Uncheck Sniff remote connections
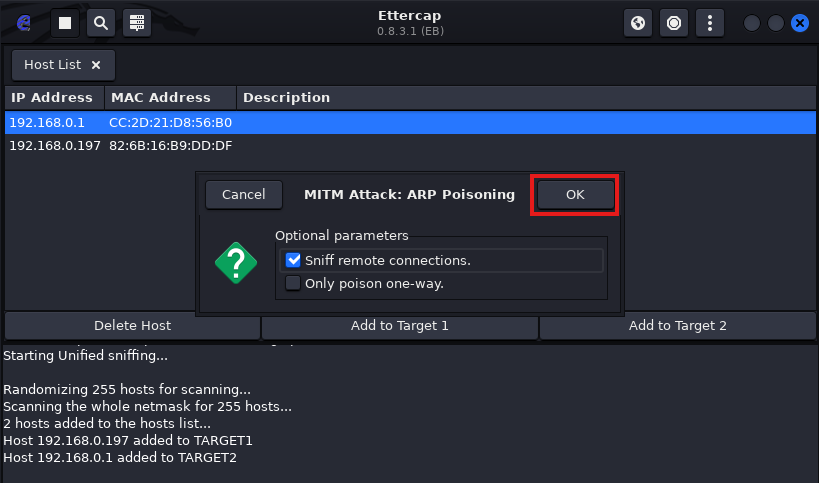Viewport: 819px width, 483px height. pos(293,260)
